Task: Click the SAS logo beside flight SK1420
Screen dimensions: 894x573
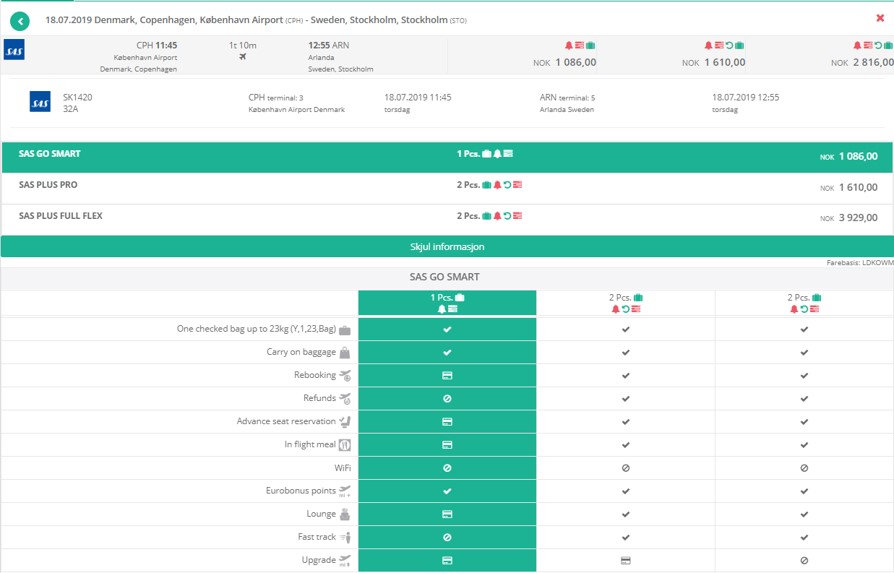Action: 40,101
